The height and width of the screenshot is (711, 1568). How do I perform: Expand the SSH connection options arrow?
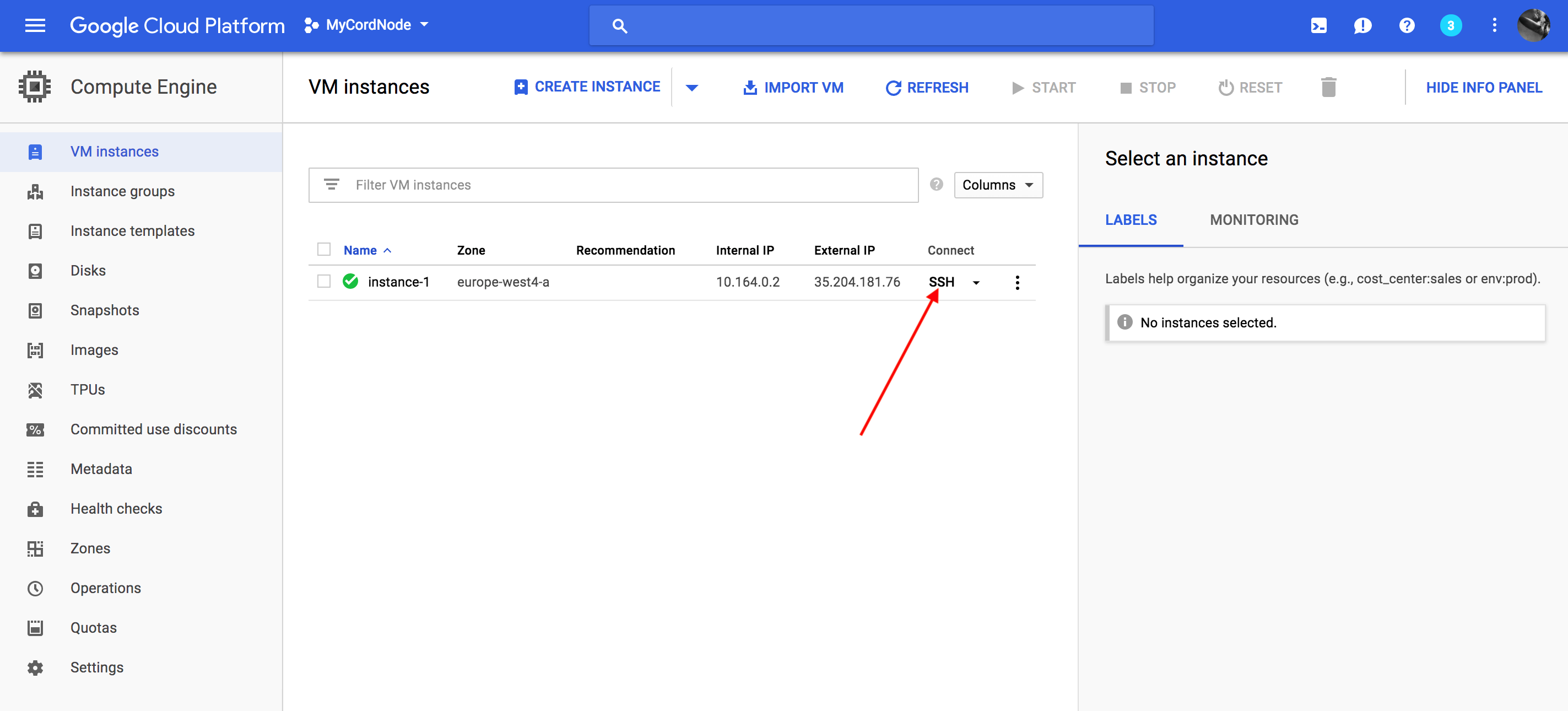tap(976, 282)
